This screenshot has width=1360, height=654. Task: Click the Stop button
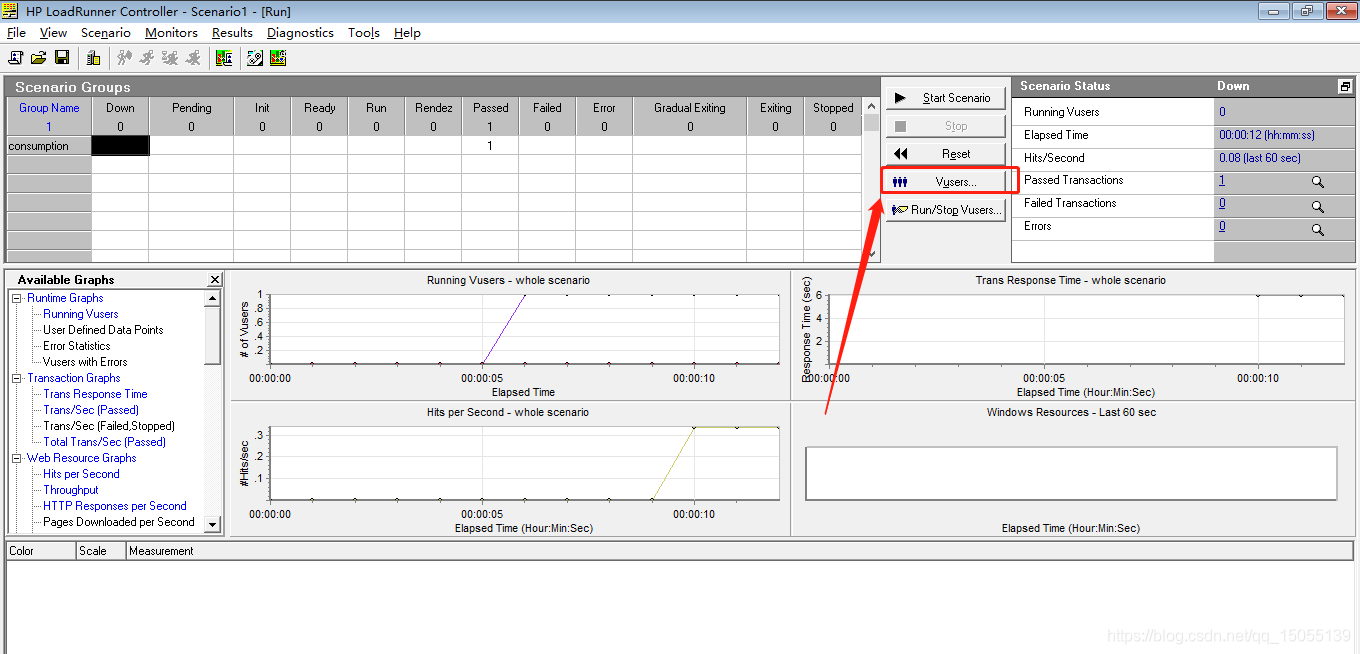[945, 126]
